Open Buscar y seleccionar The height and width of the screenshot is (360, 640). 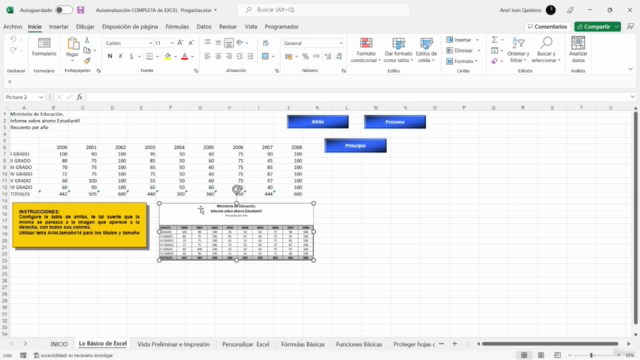pyautogui.click(x=546, y=50)
